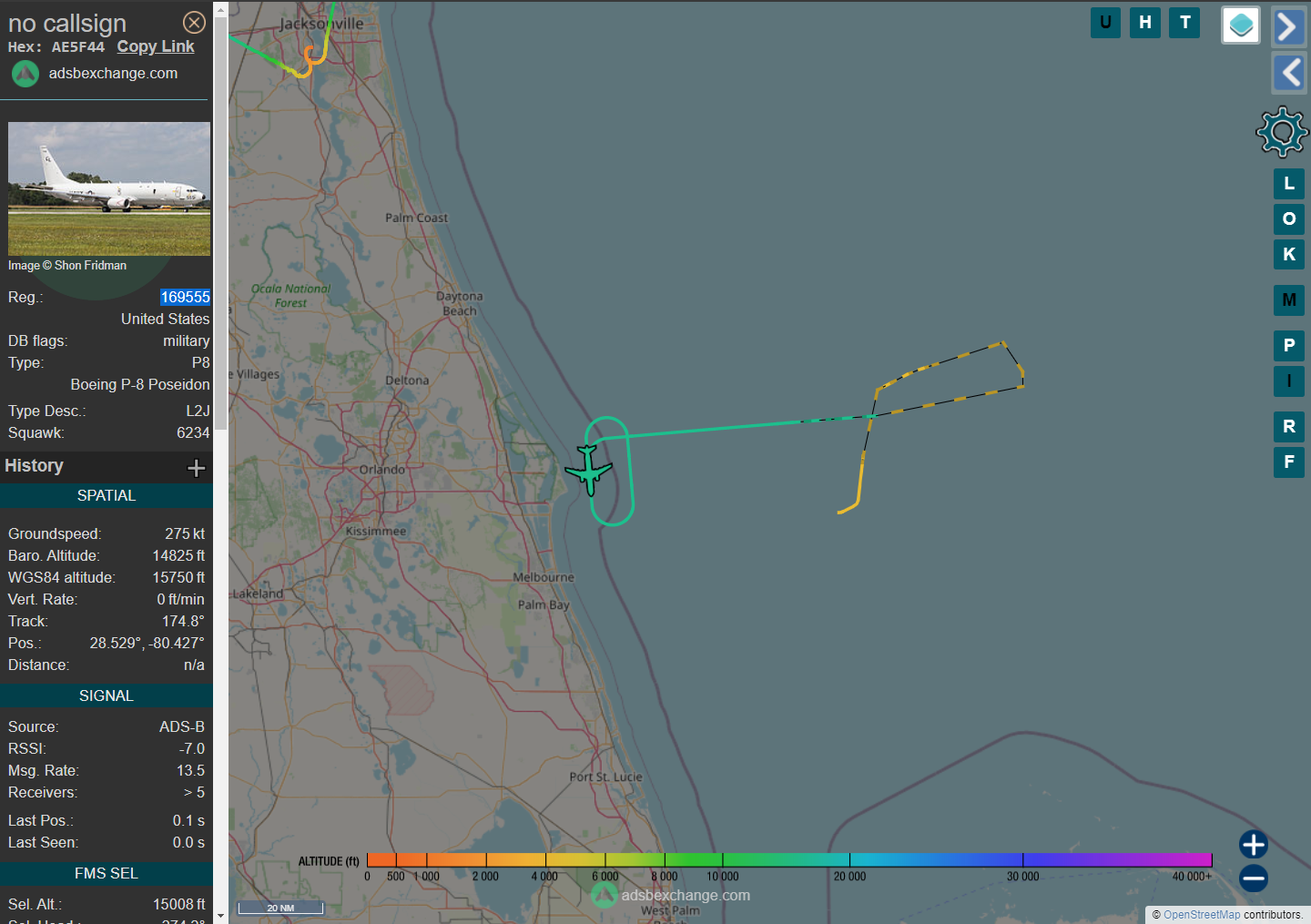This screenshot has width=1311, height=924.
Task: Select the Baro. Altitude value 14825 ft
Action: (178, 556)
